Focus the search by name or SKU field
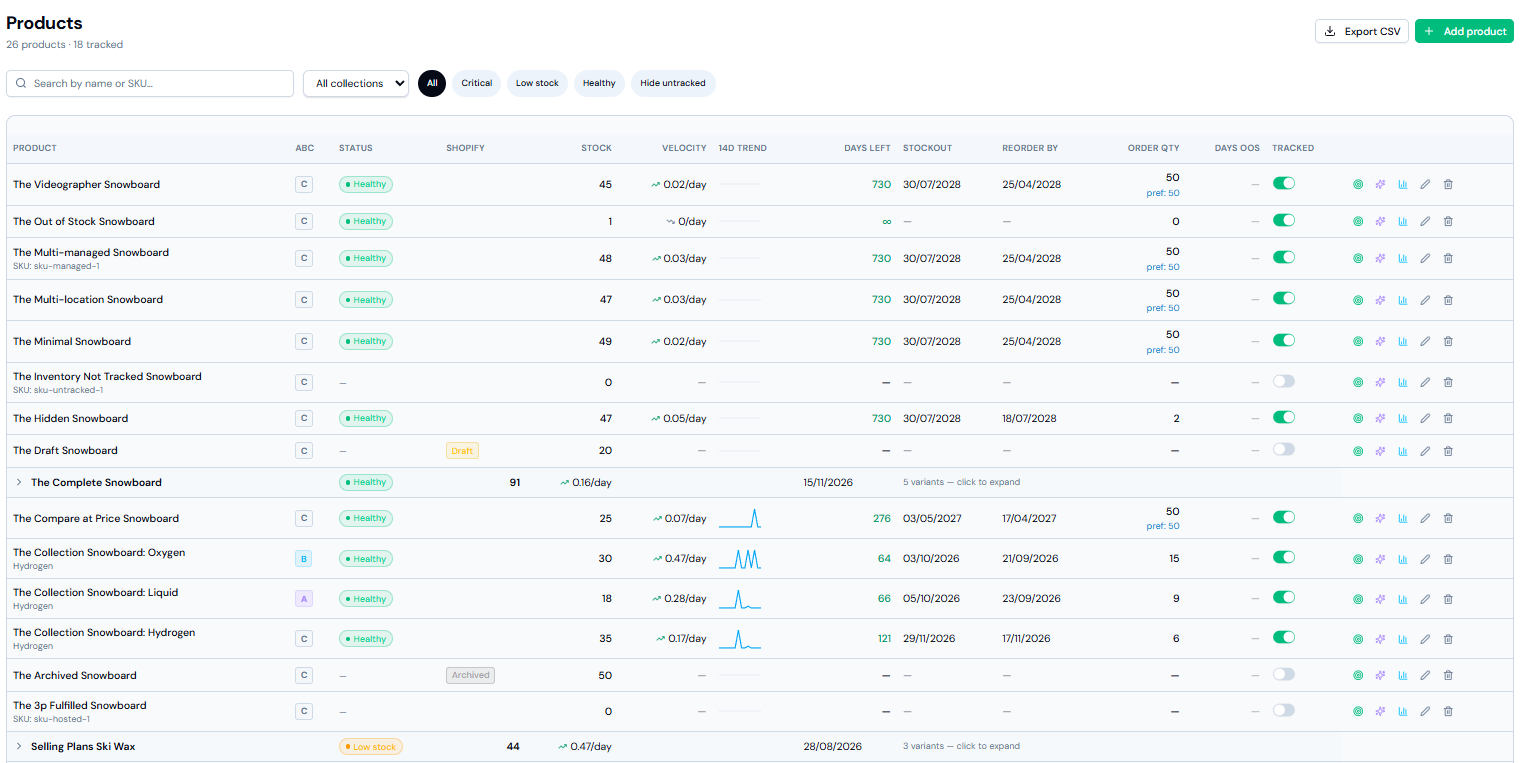The height and width of the screenshot is (763, 1520). tap(150, 84)
